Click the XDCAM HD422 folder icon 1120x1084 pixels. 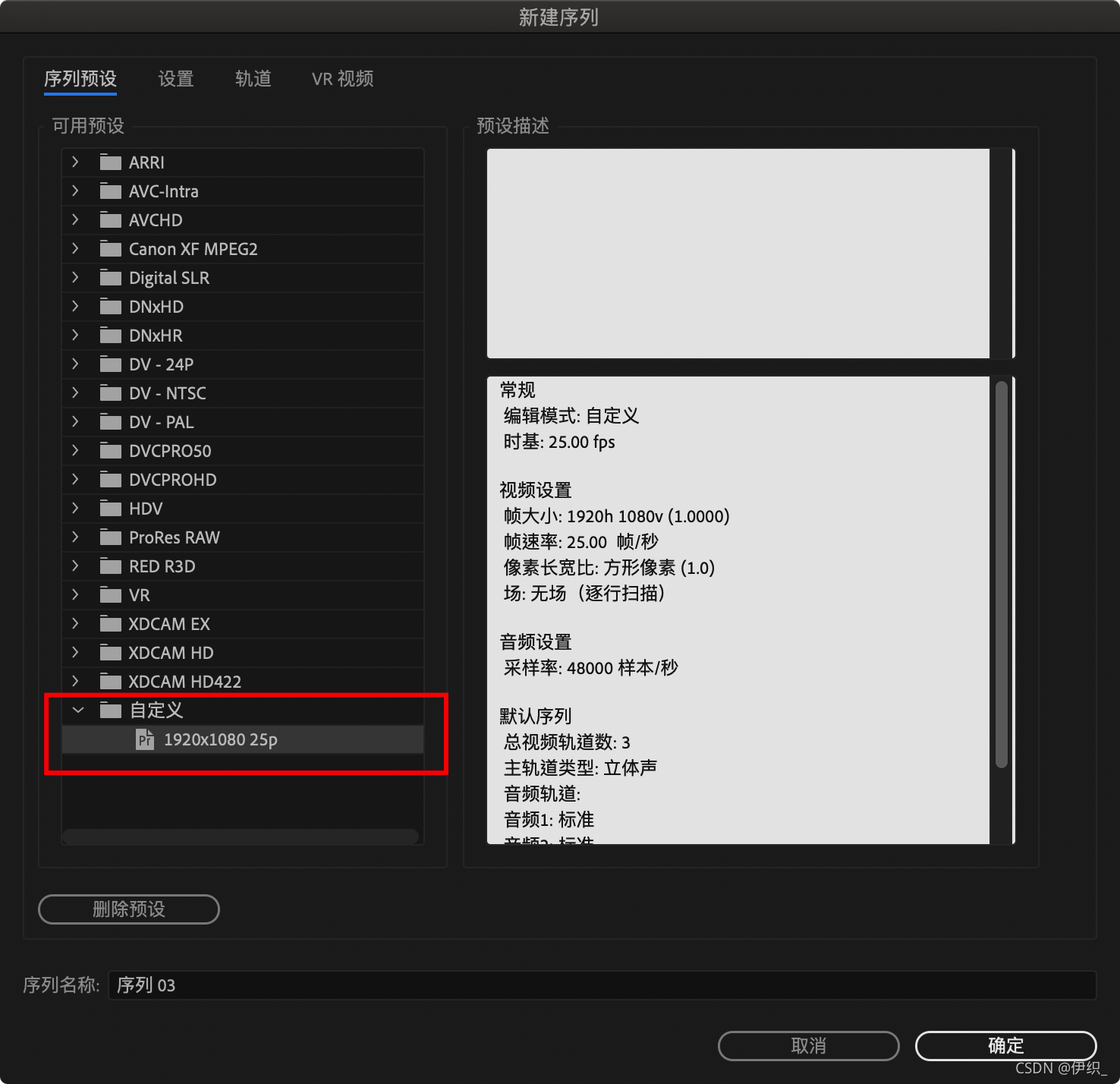[111, 682]
